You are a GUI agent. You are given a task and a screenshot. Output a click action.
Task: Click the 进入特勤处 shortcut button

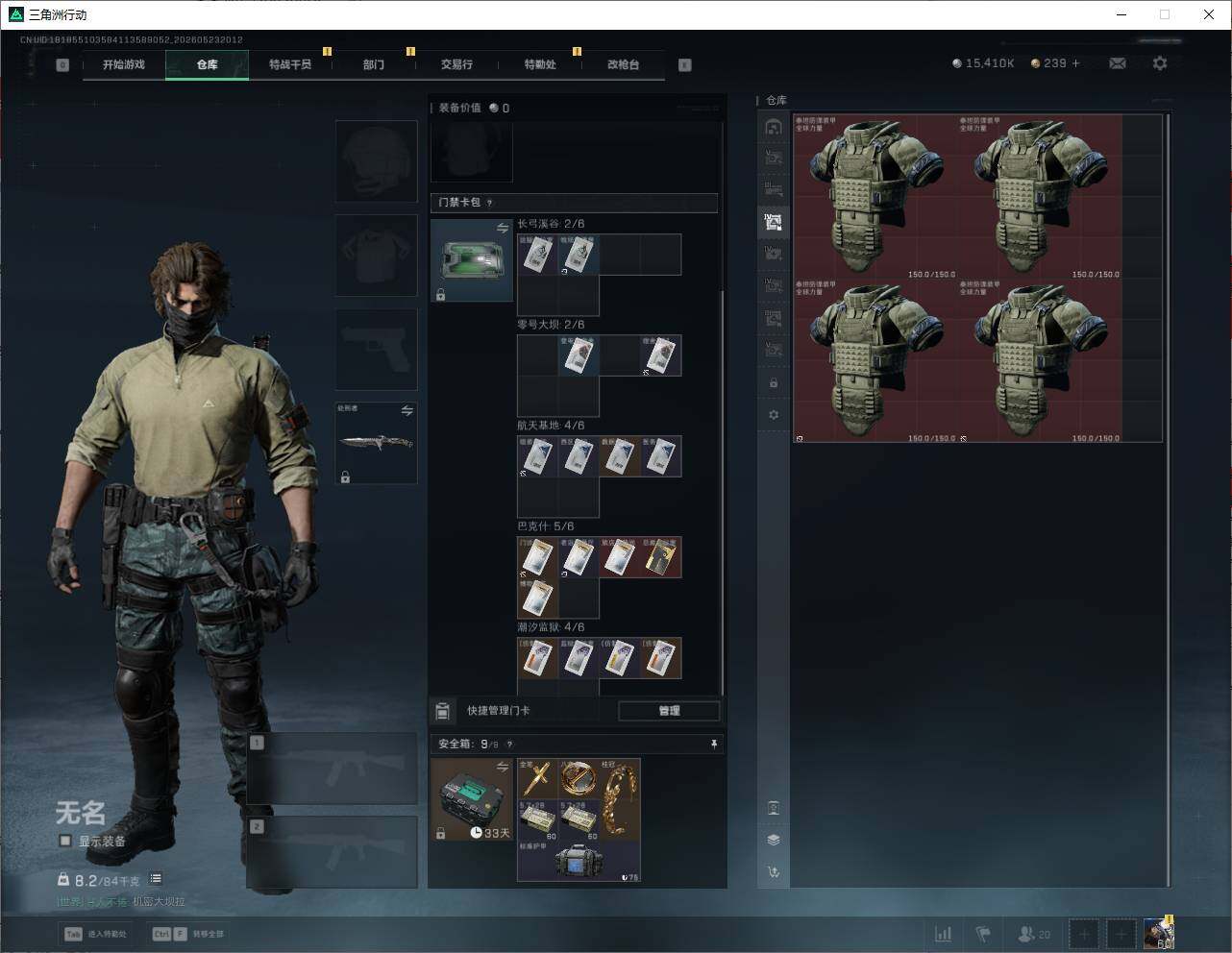pyautogui.click(x=96, y=934)
